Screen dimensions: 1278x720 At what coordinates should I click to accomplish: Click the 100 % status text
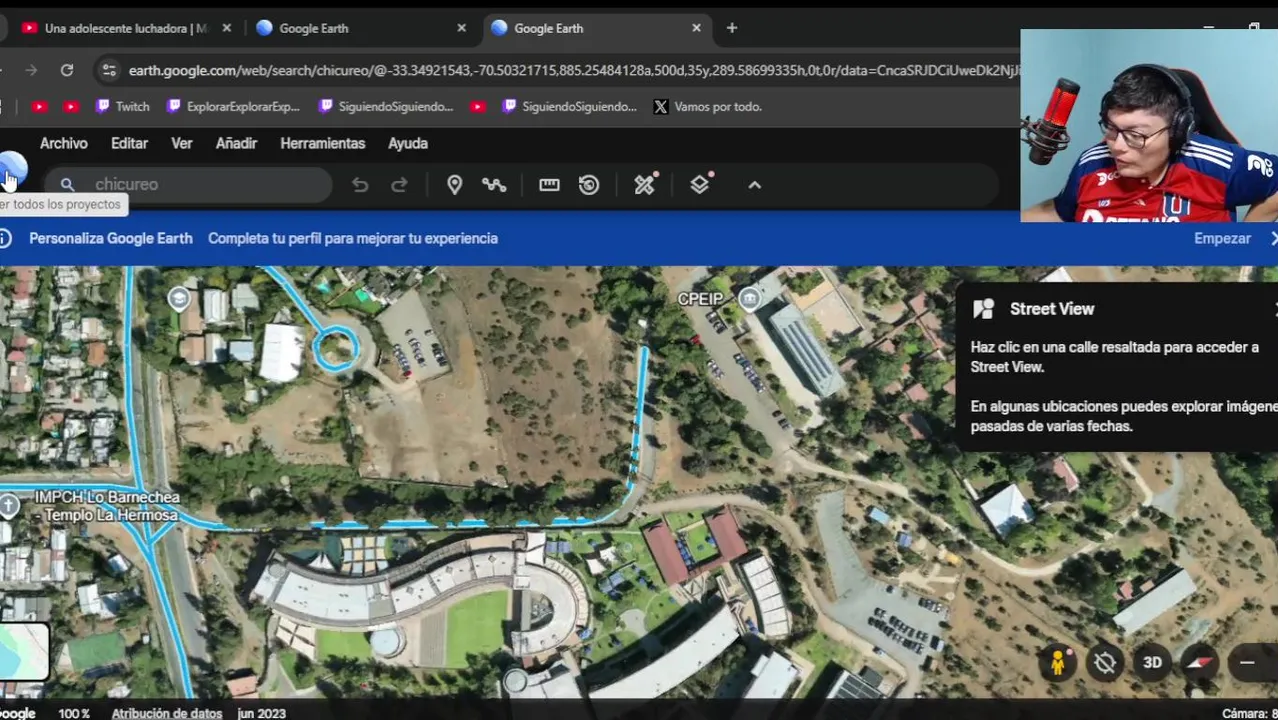click(x=73, y=713)
